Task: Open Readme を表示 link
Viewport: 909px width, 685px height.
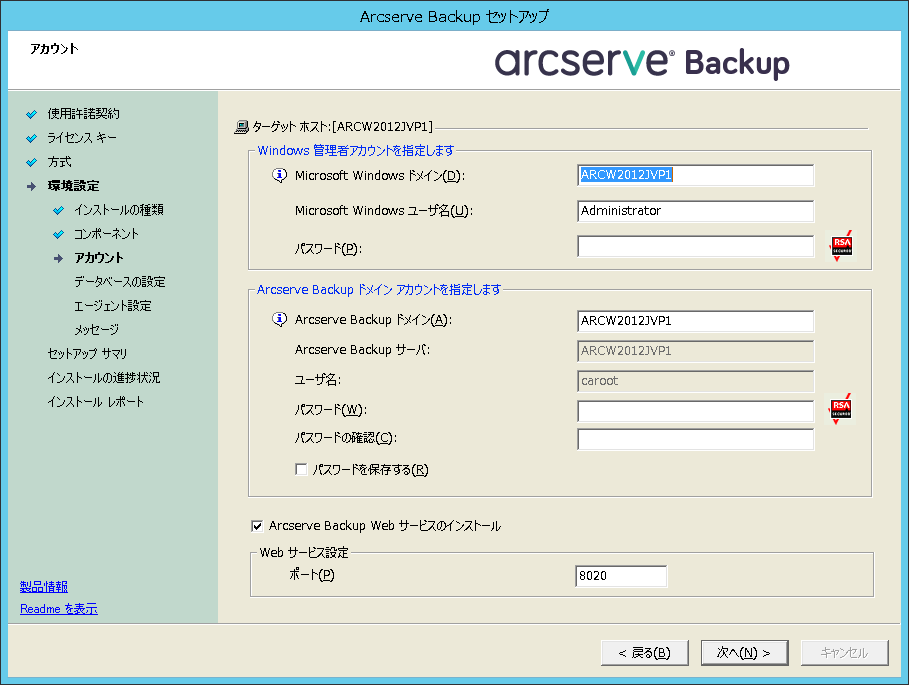Action: pos(59,609)
